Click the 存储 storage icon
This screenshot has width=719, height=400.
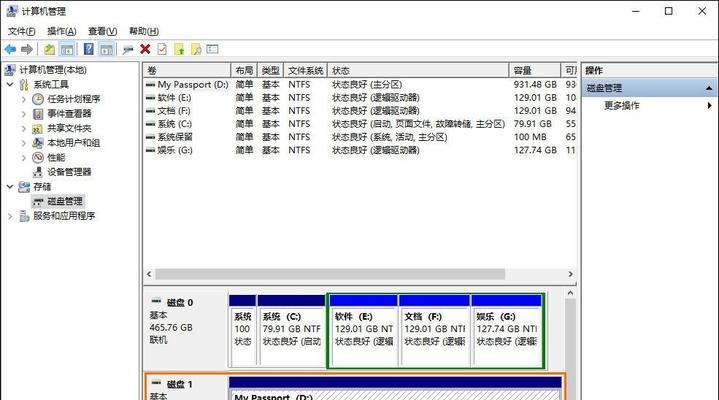click(x=24, y=187)
